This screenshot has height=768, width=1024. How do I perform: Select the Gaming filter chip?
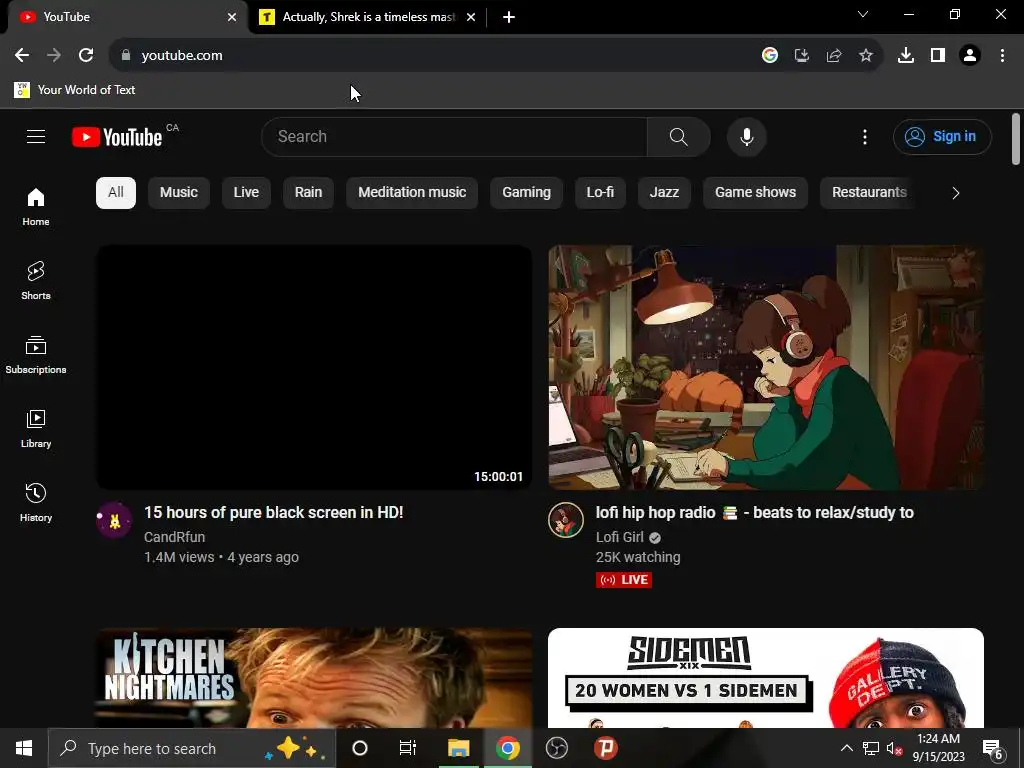[526, 193]
